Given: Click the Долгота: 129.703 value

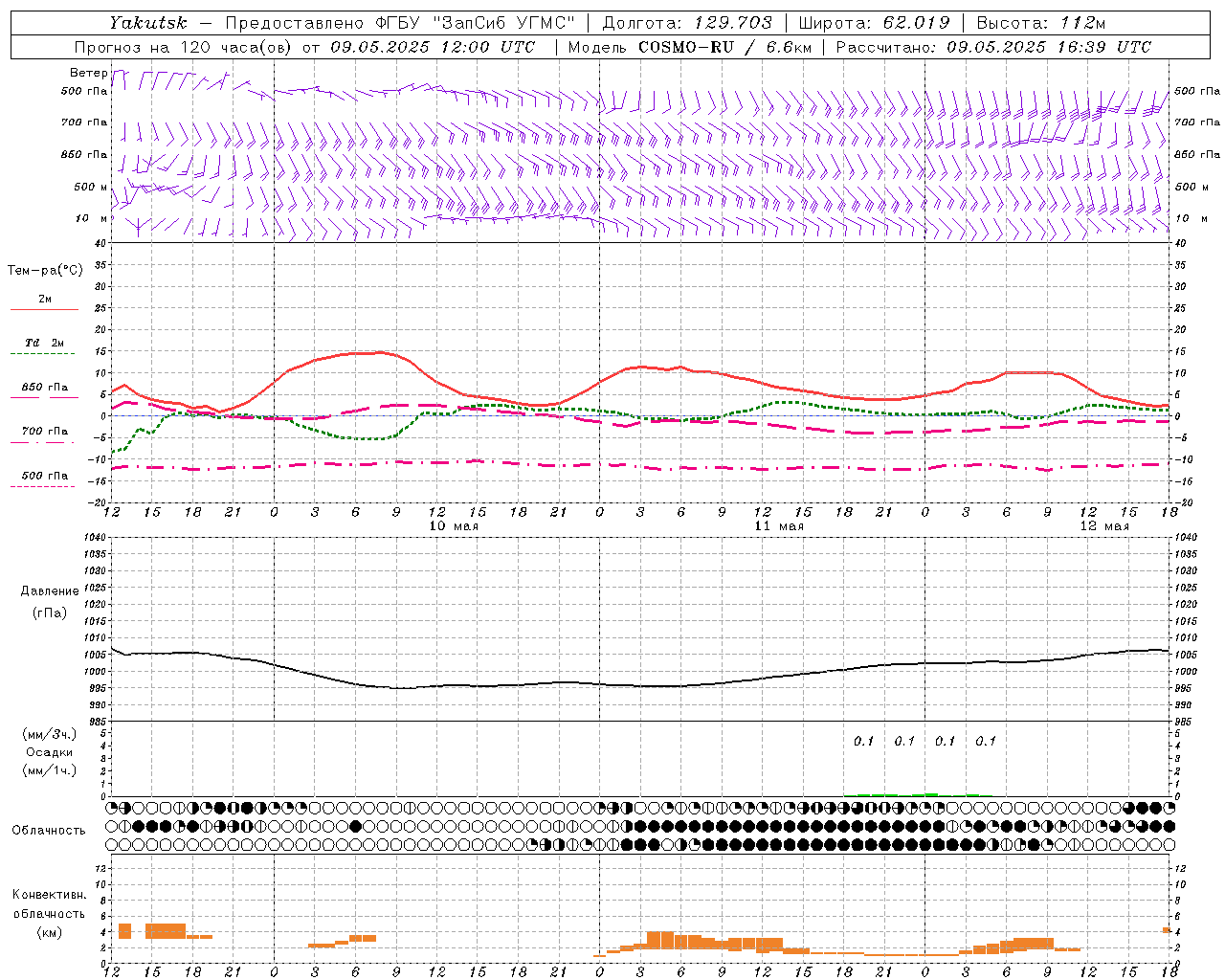Looking at the screenshot, I should tap(687, 23).
